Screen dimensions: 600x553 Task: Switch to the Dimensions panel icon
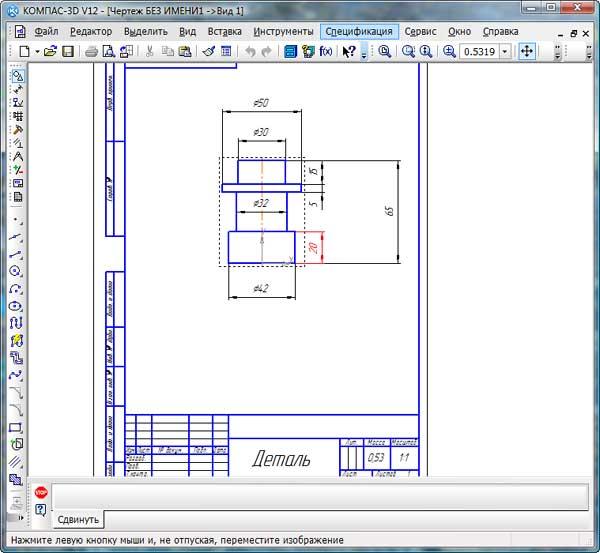point(18,90)
